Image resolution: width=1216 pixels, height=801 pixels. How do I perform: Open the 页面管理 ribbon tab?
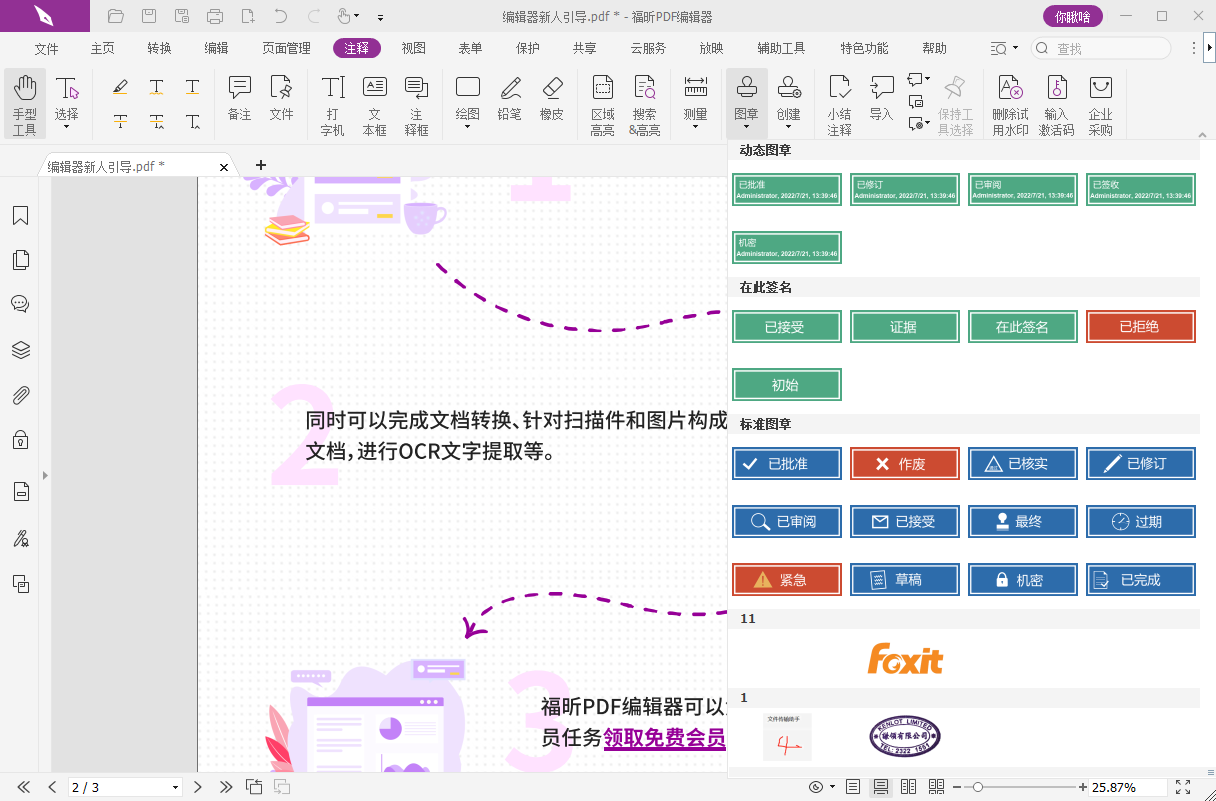[286, 48]
